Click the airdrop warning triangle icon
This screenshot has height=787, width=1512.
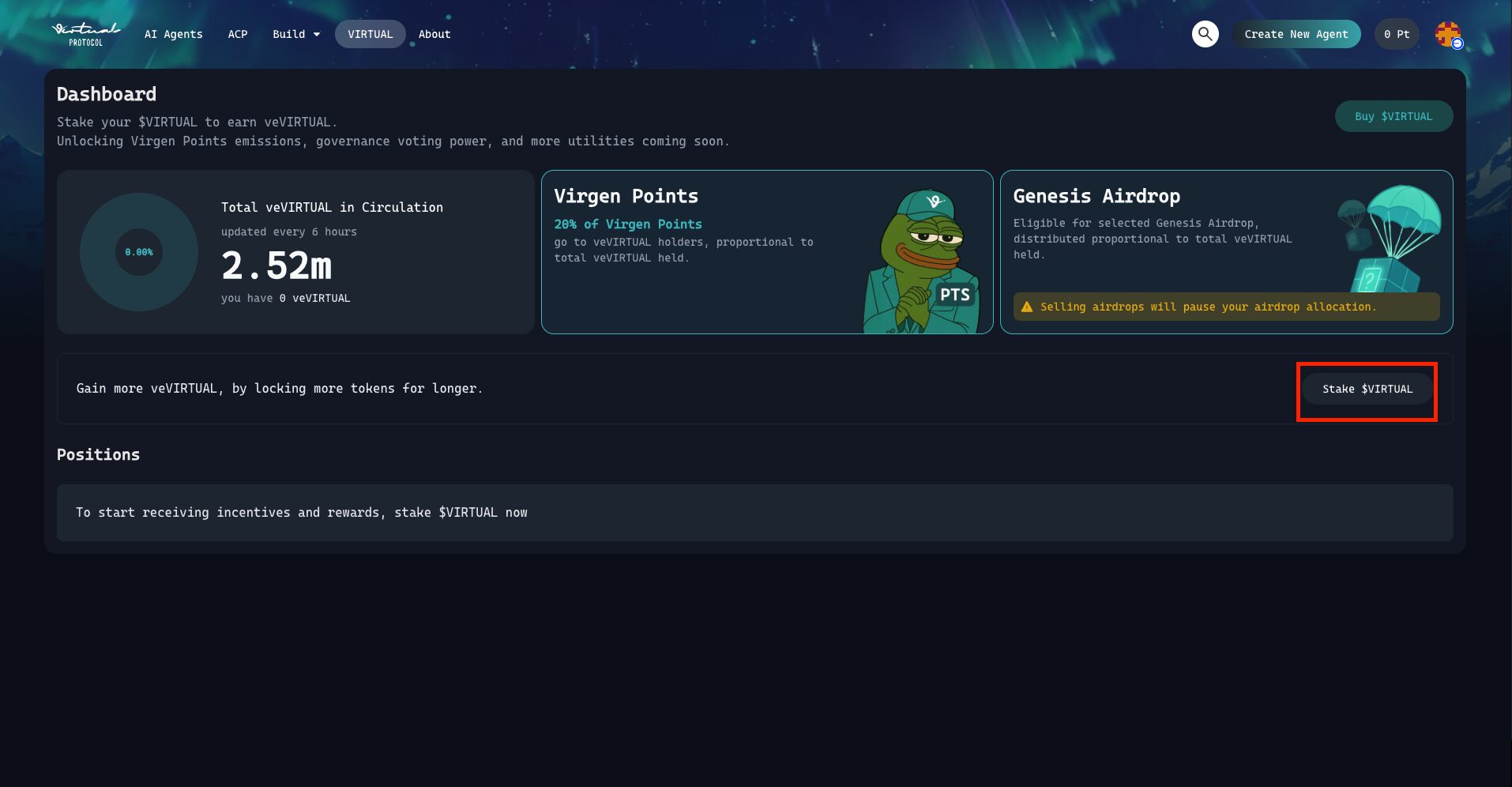1027,307
